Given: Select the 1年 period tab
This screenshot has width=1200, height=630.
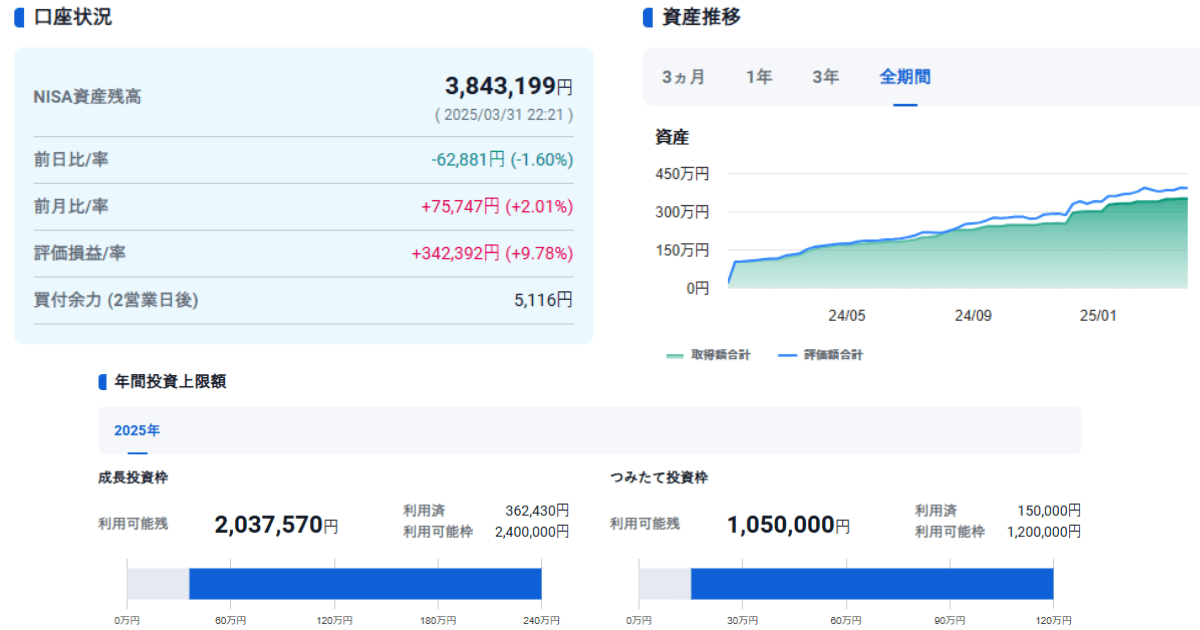Looking at the screenshot, I should [x=759, y=77].
